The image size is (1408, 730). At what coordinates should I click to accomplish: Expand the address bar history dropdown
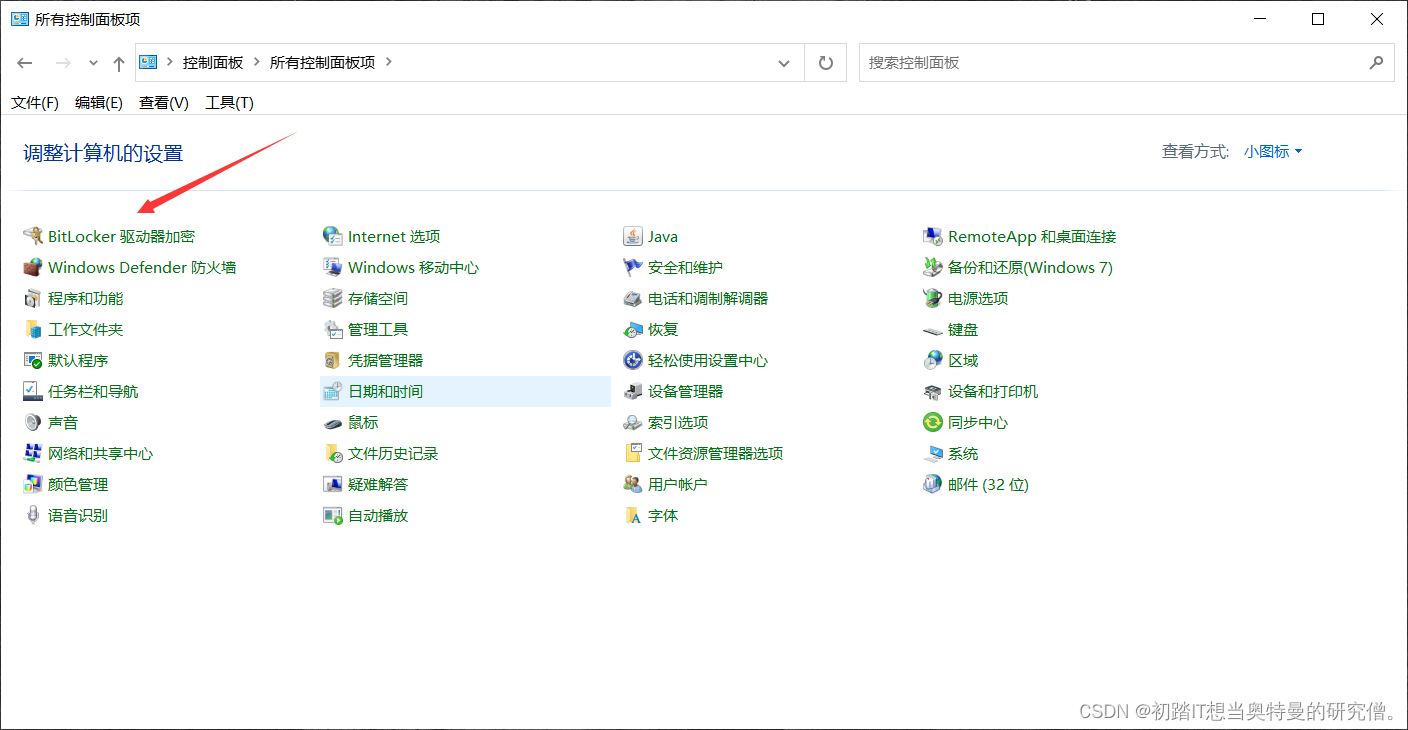[x=784, y=63]
